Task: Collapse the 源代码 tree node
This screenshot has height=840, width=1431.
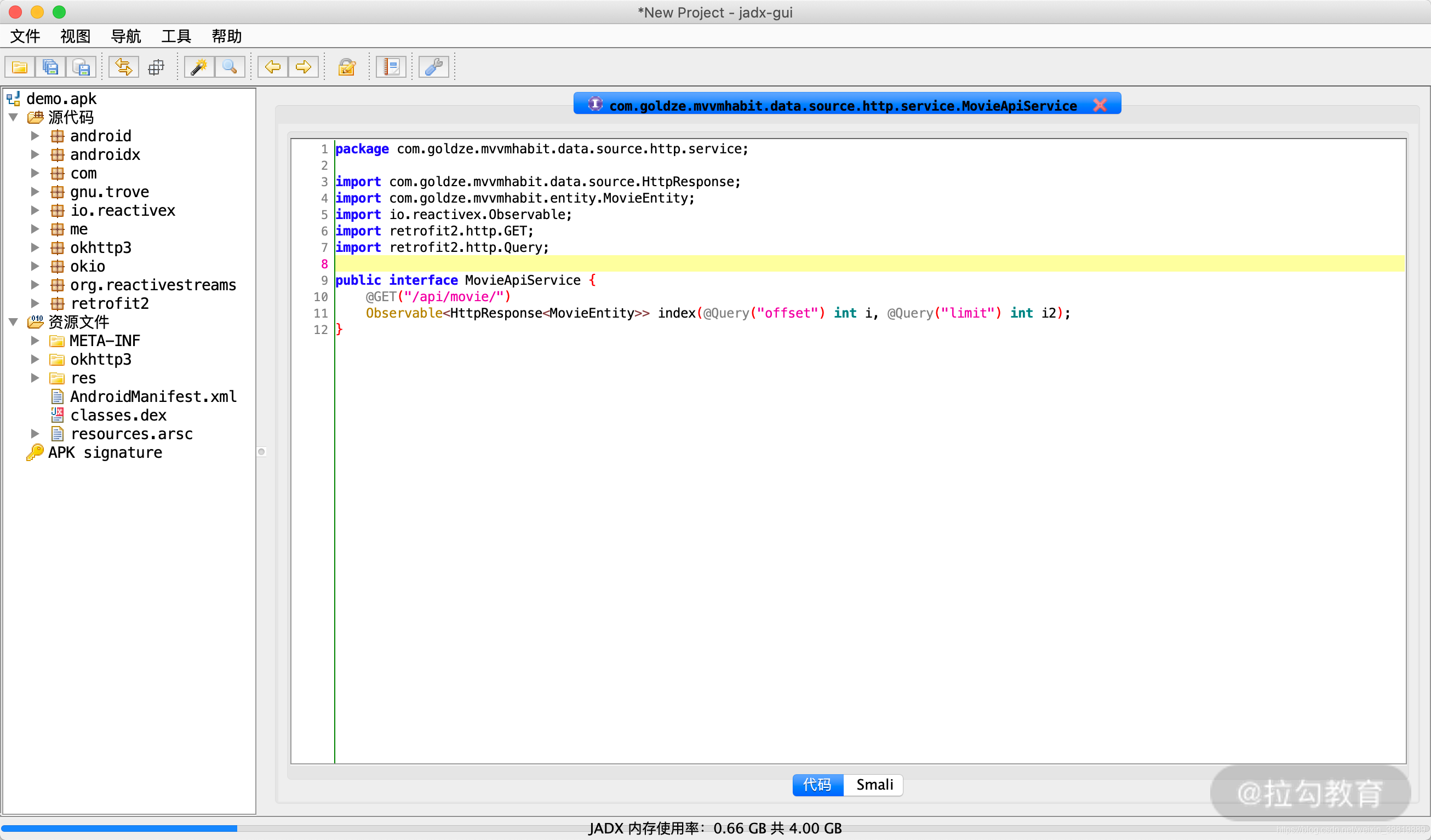Action: click(14, 118)
